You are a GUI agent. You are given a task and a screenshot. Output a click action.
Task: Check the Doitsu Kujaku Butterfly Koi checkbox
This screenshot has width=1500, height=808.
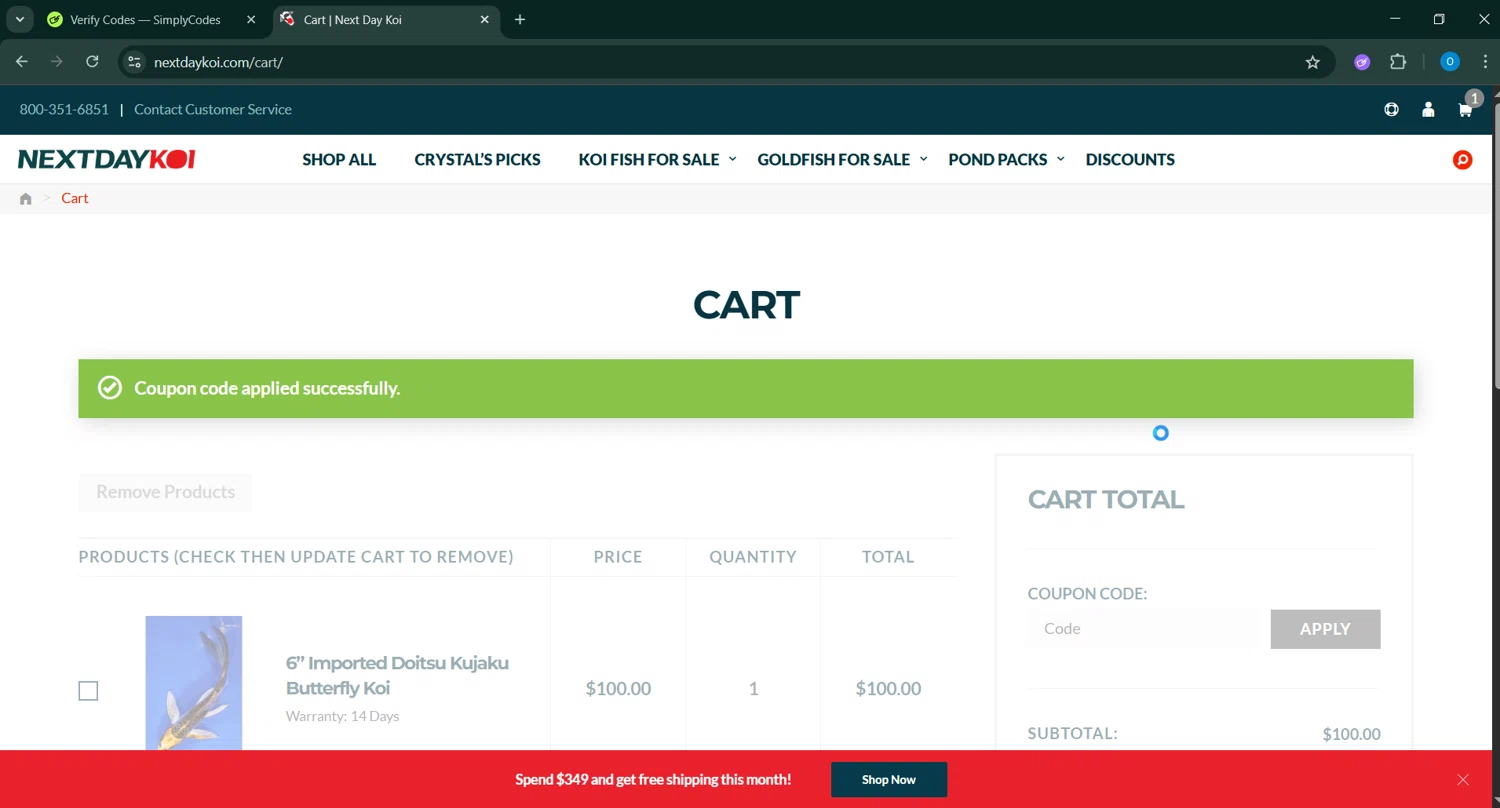tap(88, 691)
